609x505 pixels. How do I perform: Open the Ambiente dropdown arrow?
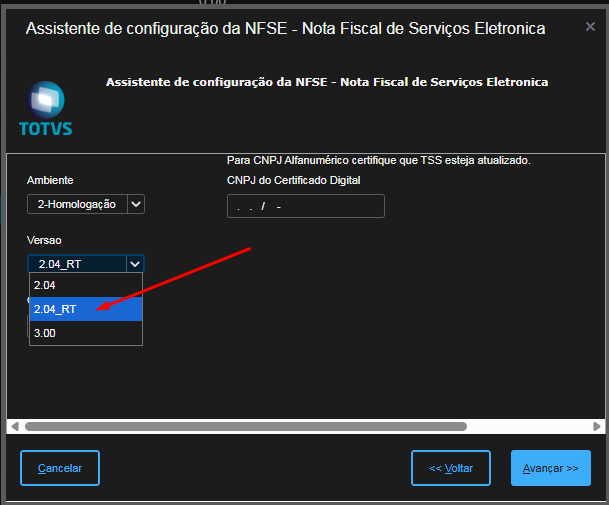[x=136, y=204]
